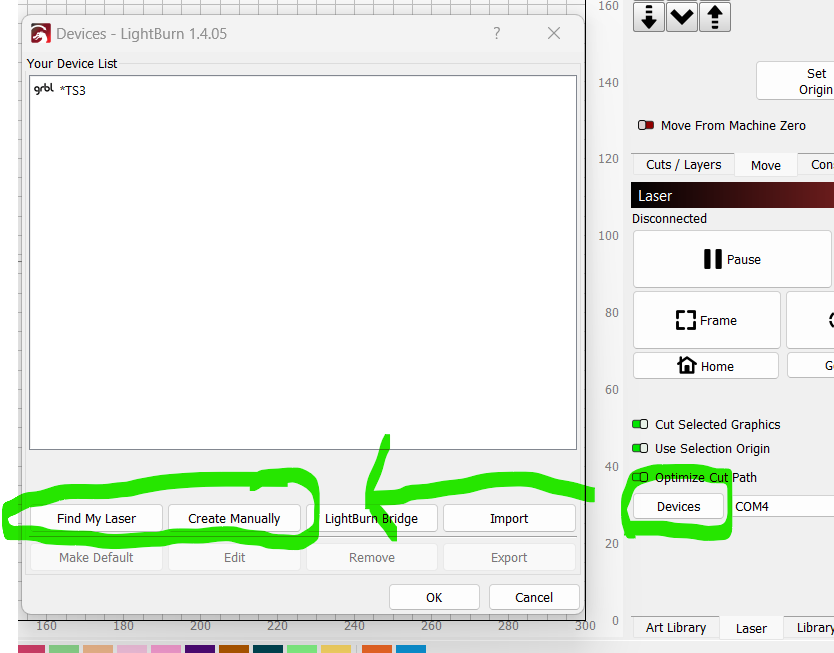Viewport: 834px width, 653px height.
Task: Pick the yellow palette swatch
Action: (336, 649)
